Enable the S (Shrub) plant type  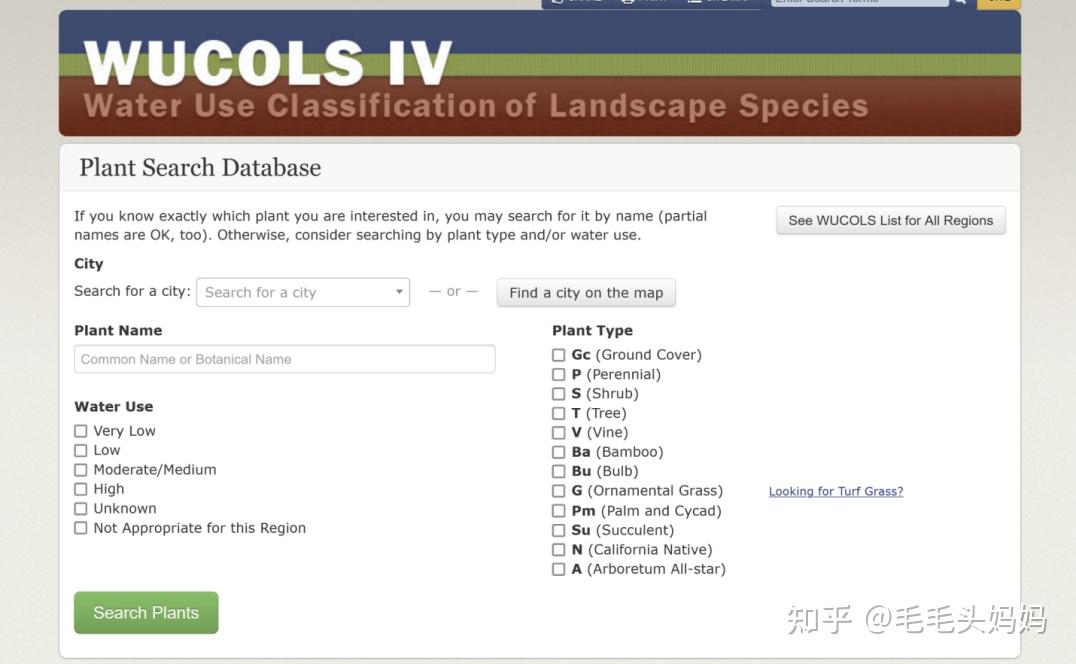(x=559, y=394)
